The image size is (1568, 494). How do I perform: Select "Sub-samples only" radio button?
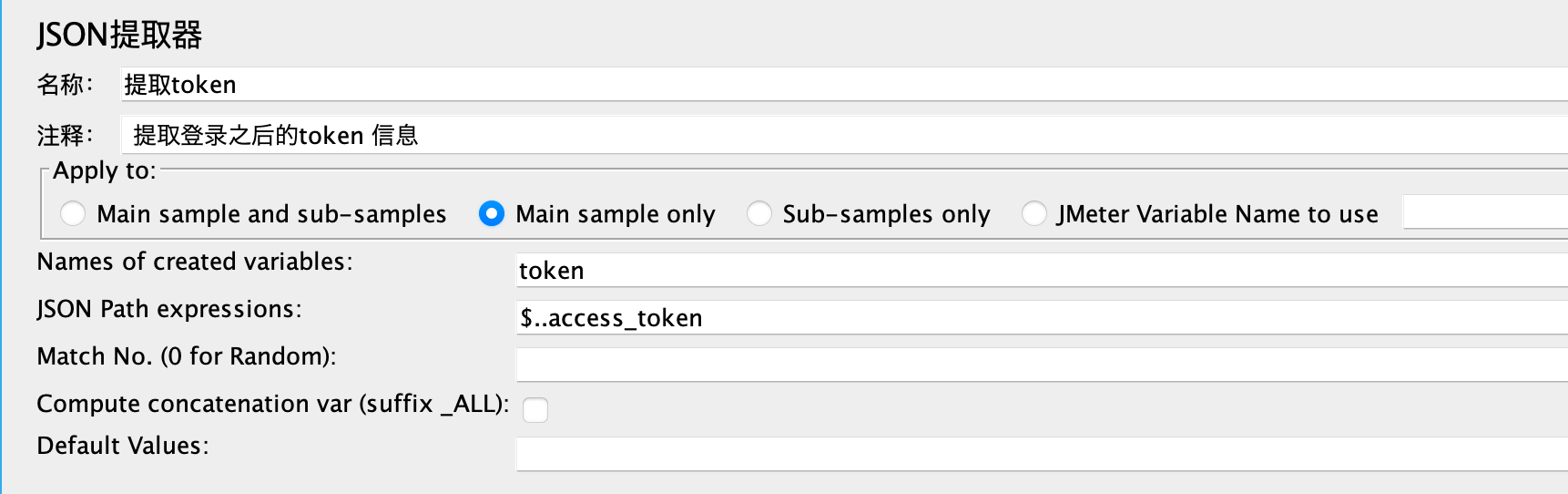[759, 214]
